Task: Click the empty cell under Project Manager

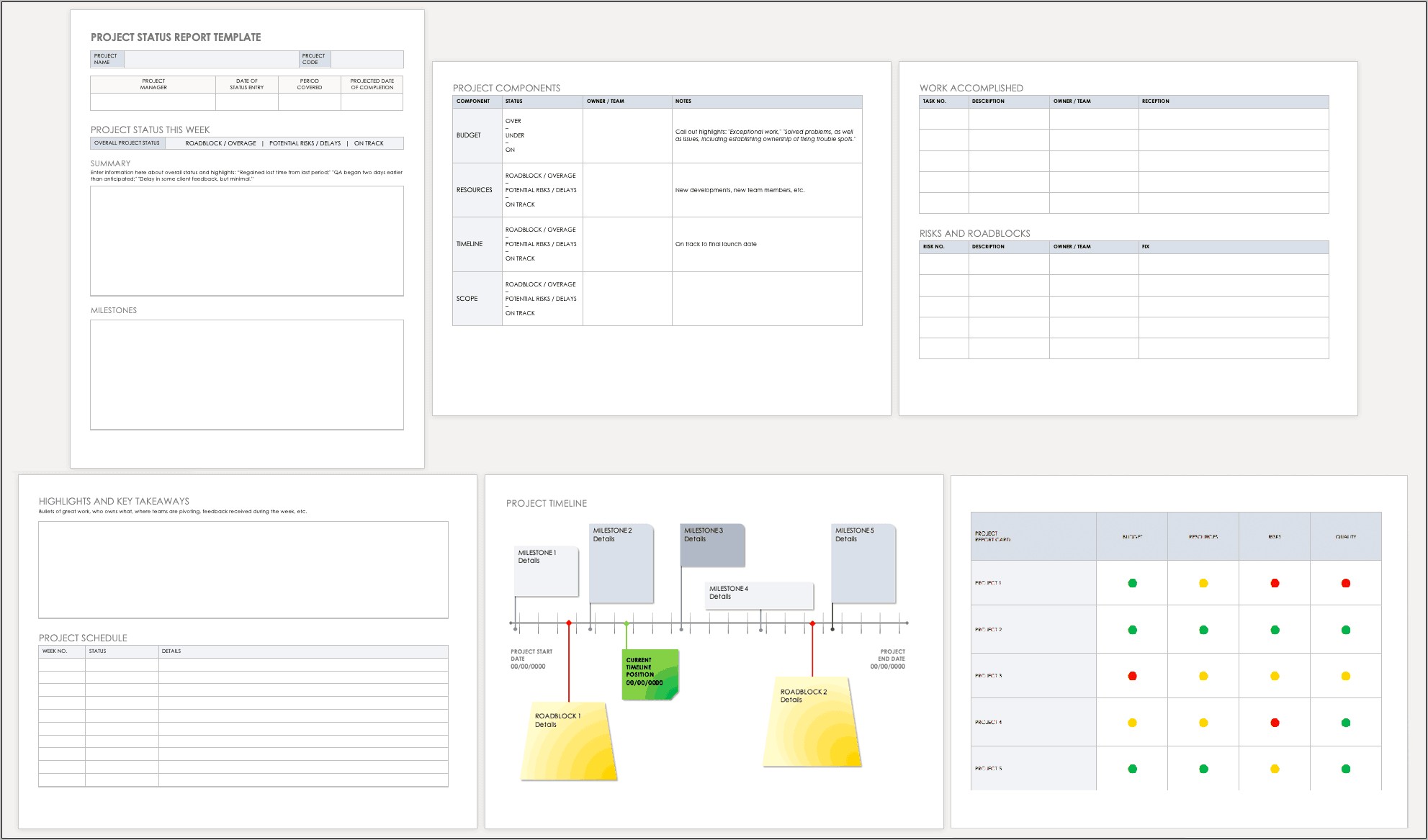Action: point(153,101)
